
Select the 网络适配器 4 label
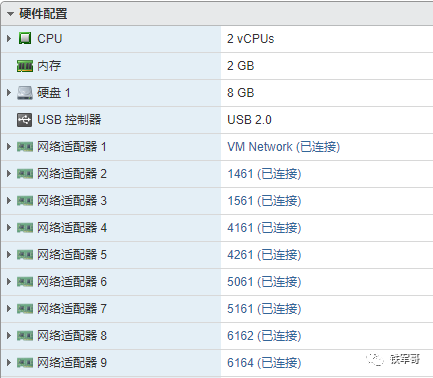pos(72,228)
